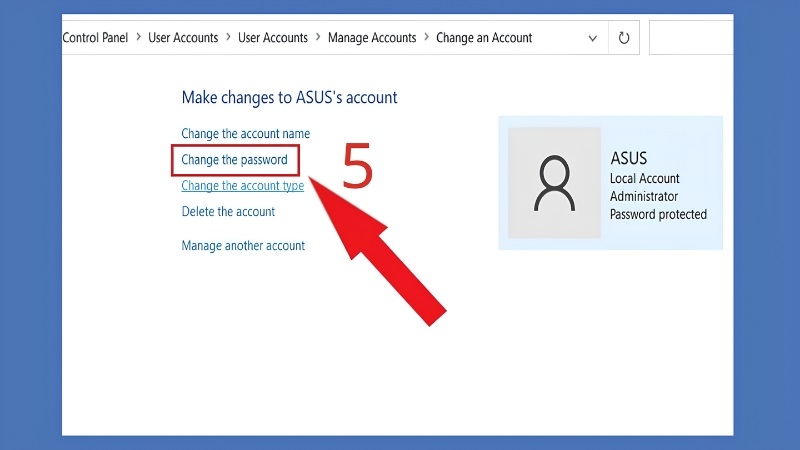Click the Make changes to ASUS's account heading
Image resolution: width=800 pixels, height=450 pixels.
tap(289, 97)
